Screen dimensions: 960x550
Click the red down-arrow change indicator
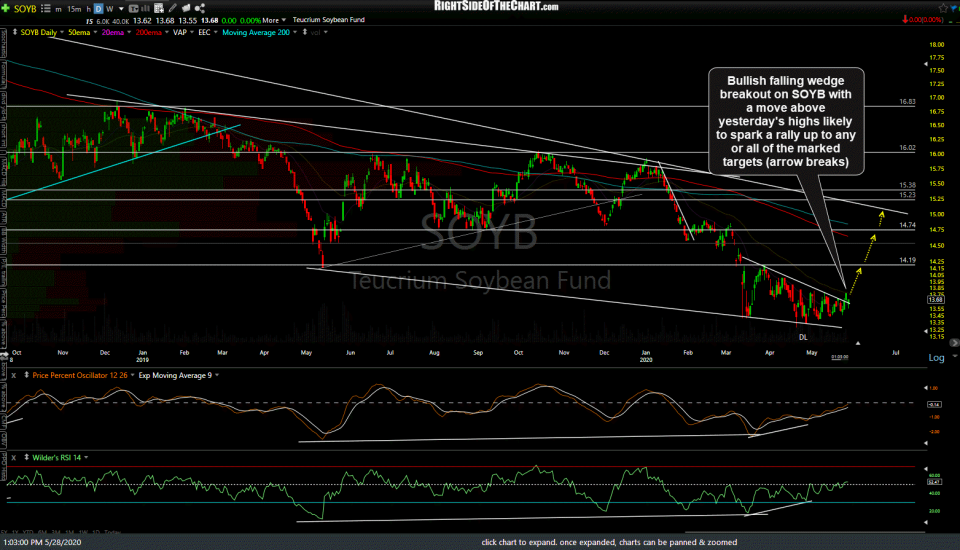tap(905, 20)
